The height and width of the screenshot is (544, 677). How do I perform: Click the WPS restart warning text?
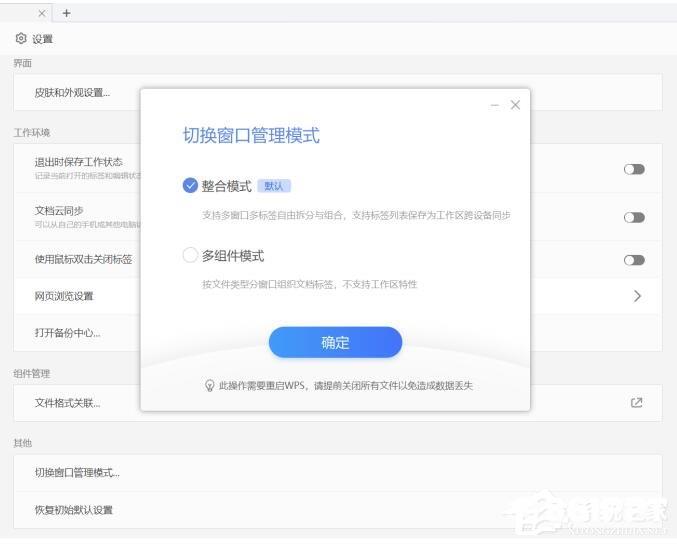click(x=345, y=386)
